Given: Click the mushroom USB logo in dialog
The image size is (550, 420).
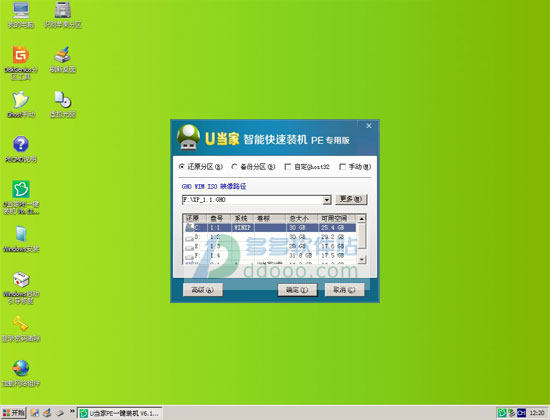Looking at the screenshot, I should click(188, 138).
